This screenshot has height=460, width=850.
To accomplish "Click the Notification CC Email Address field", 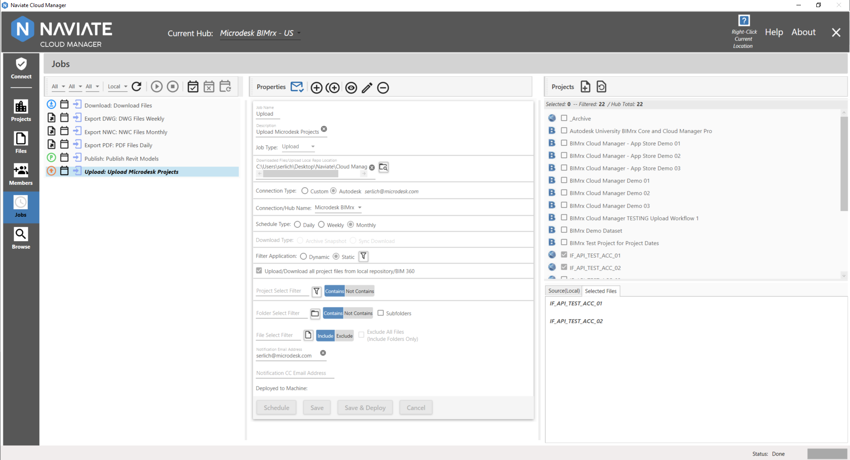I will (x=295, y=373).
